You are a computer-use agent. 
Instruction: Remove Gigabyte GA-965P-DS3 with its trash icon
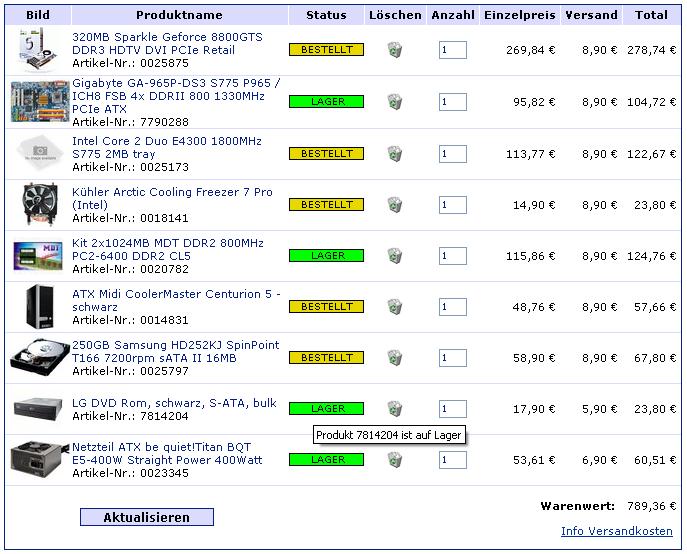(395, 102)
